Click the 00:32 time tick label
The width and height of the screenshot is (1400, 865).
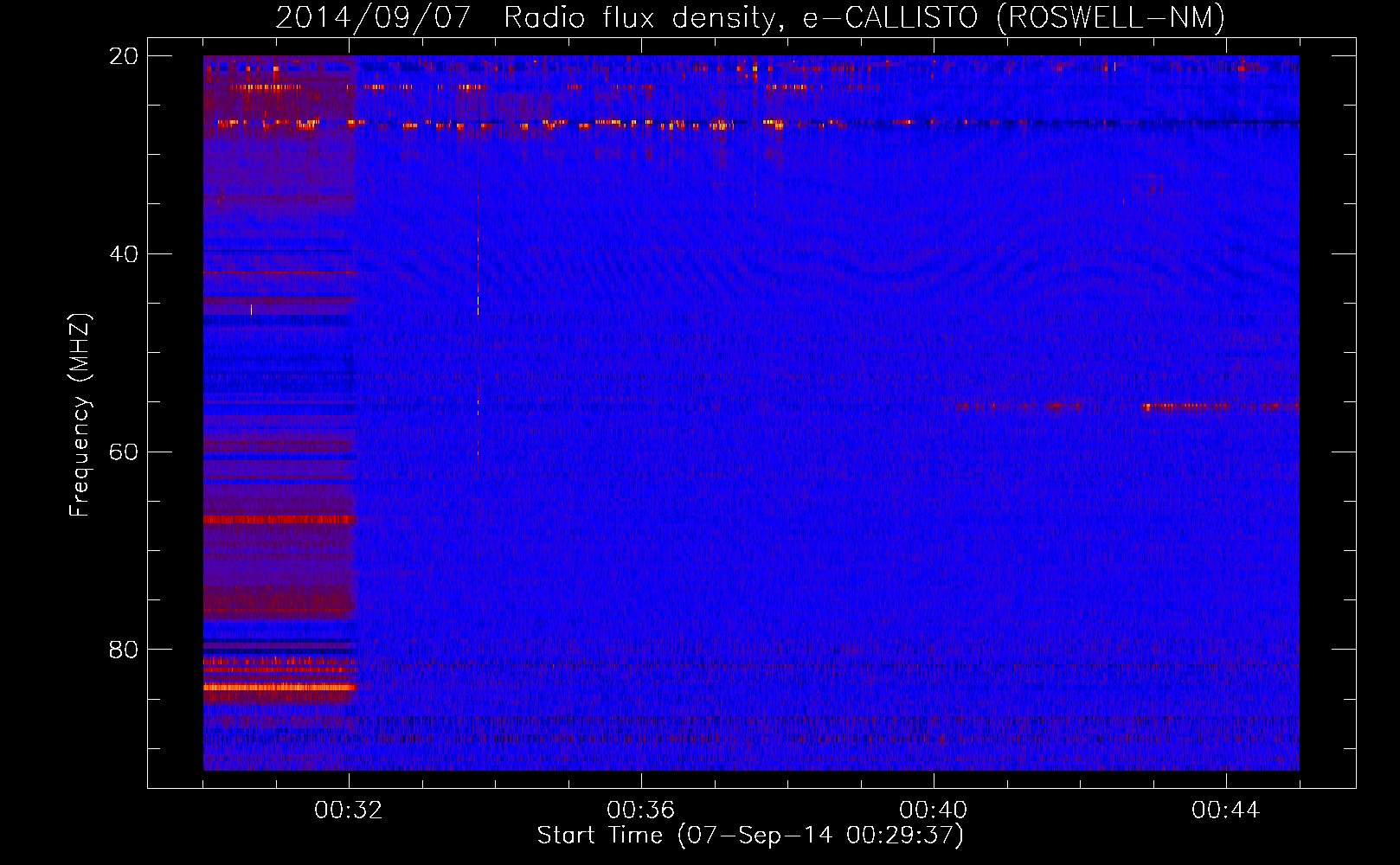(349, 811)
